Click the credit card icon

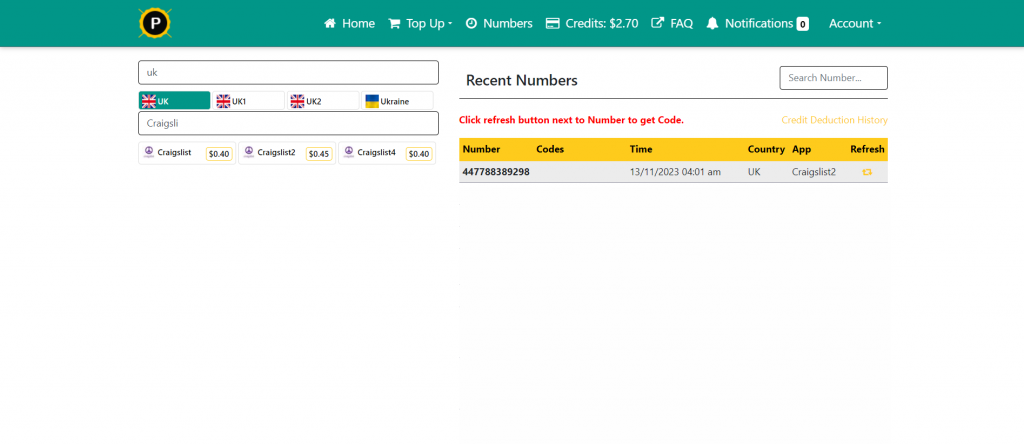point(552,24)
